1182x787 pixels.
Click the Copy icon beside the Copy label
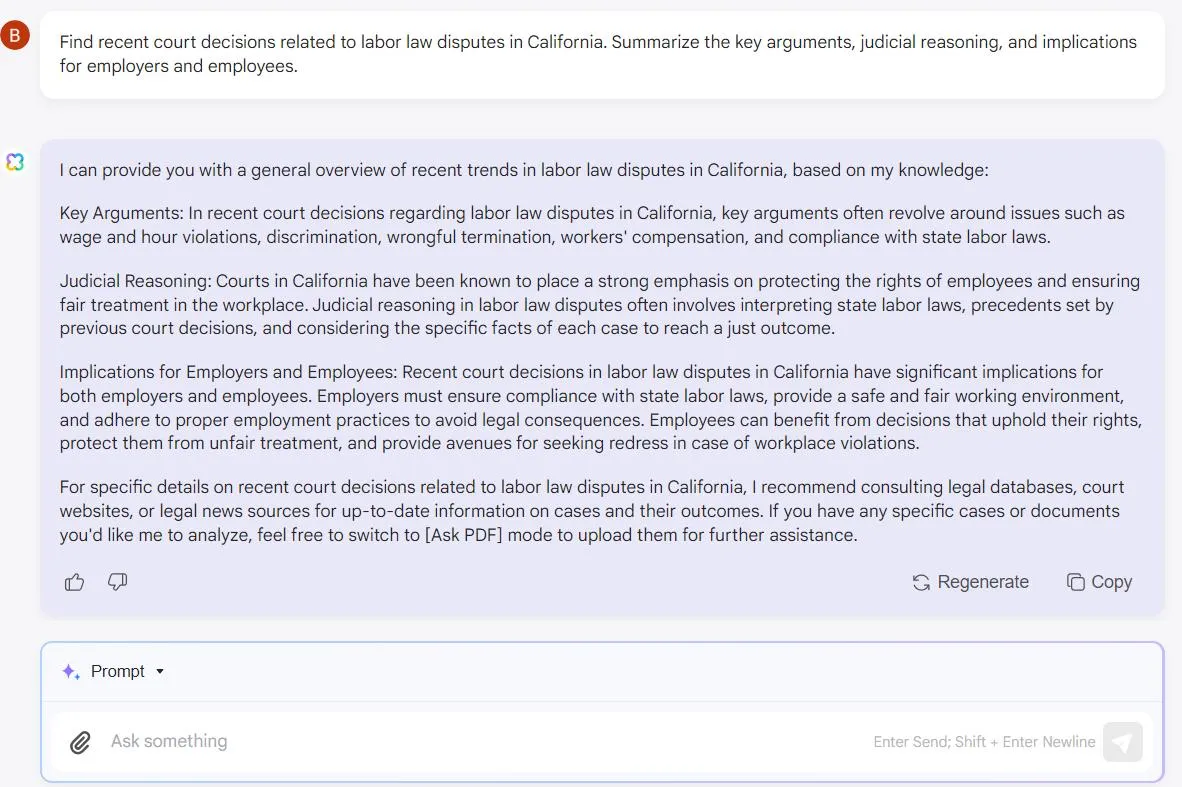[1074, 581]
